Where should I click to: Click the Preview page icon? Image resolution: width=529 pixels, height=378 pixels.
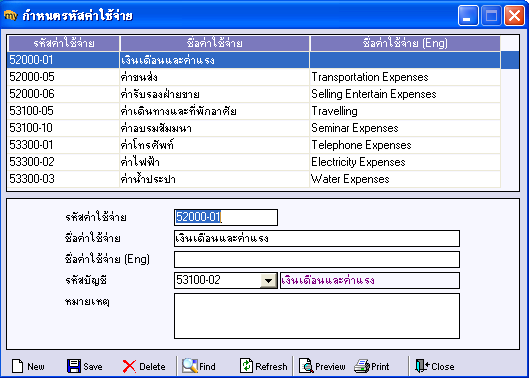coord(306,366)
